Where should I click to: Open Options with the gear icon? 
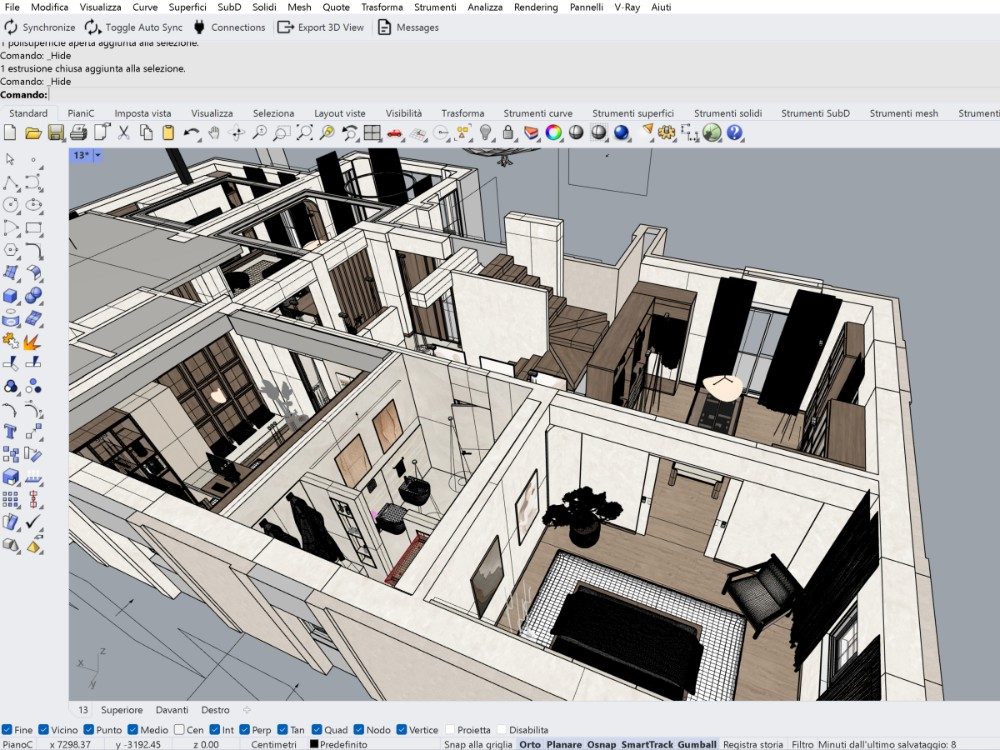click(667, 133)
